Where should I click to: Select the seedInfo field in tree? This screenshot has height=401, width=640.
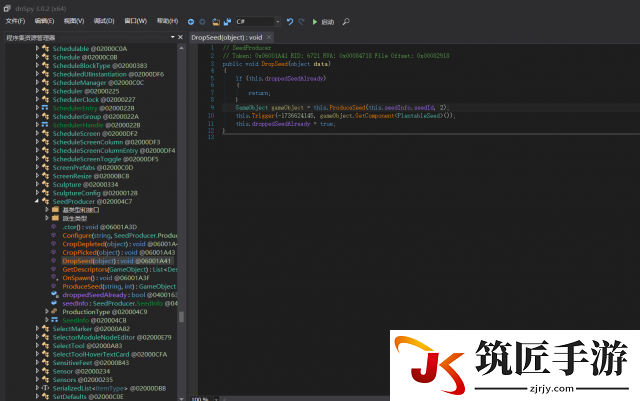click(x=120, y=303)
